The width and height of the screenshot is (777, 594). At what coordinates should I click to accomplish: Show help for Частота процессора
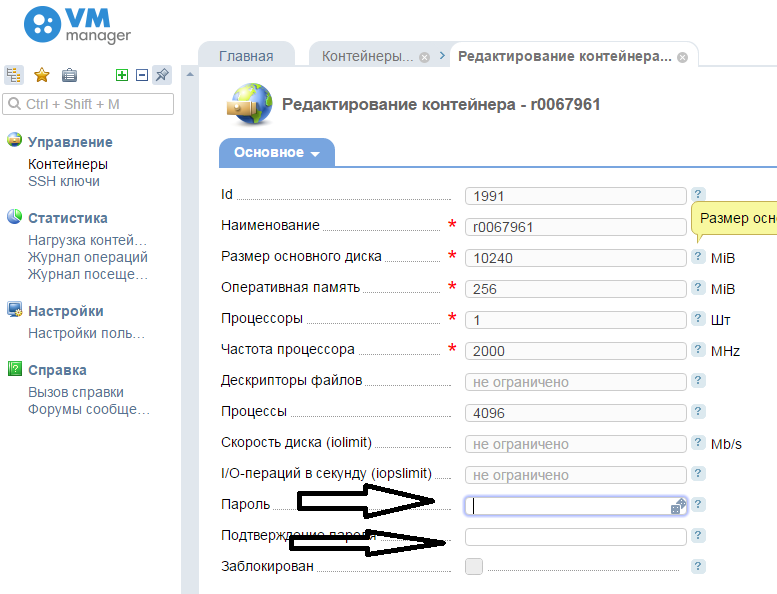698,349
